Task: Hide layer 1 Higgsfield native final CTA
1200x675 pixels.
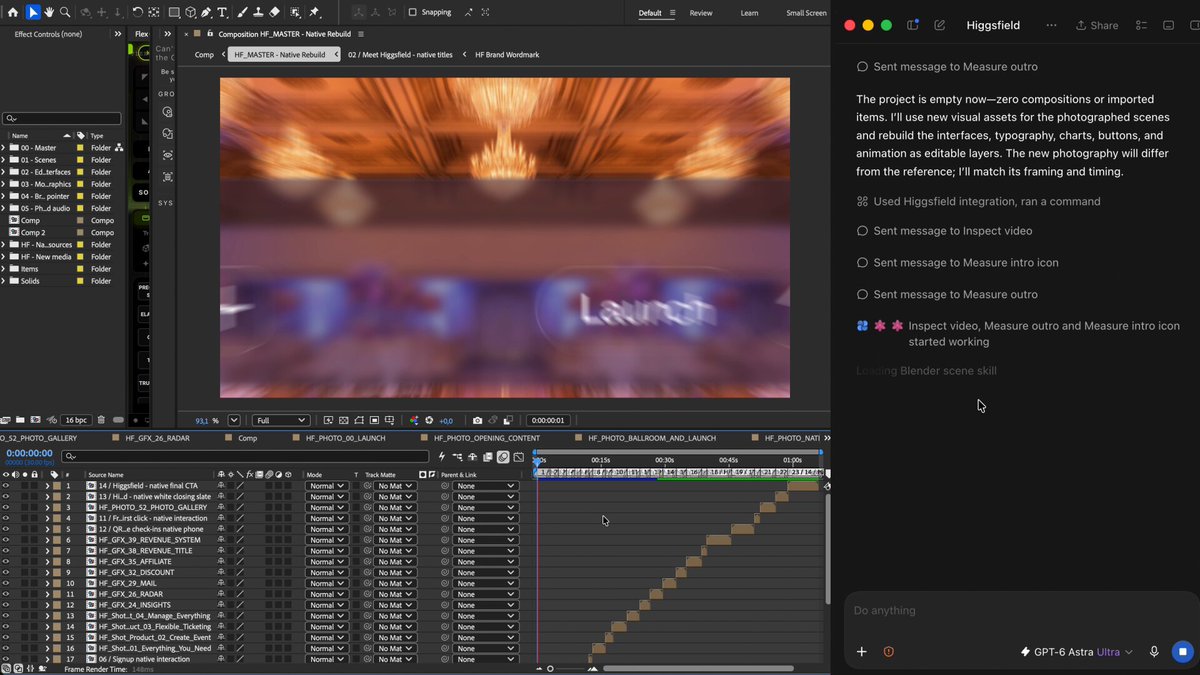Action: pos(5,486)
